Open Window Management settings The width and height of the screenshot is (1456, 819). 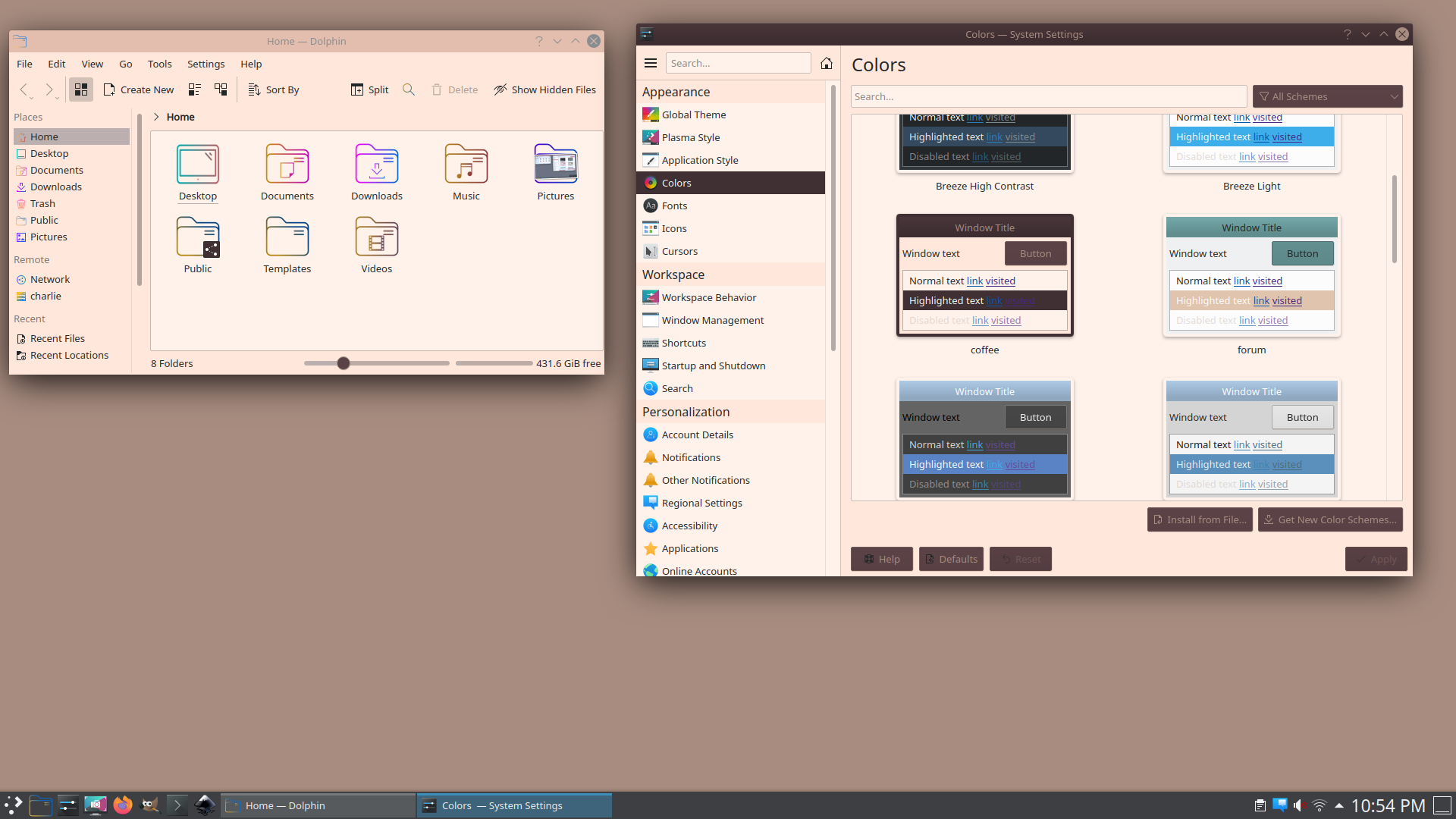point(731,320)
